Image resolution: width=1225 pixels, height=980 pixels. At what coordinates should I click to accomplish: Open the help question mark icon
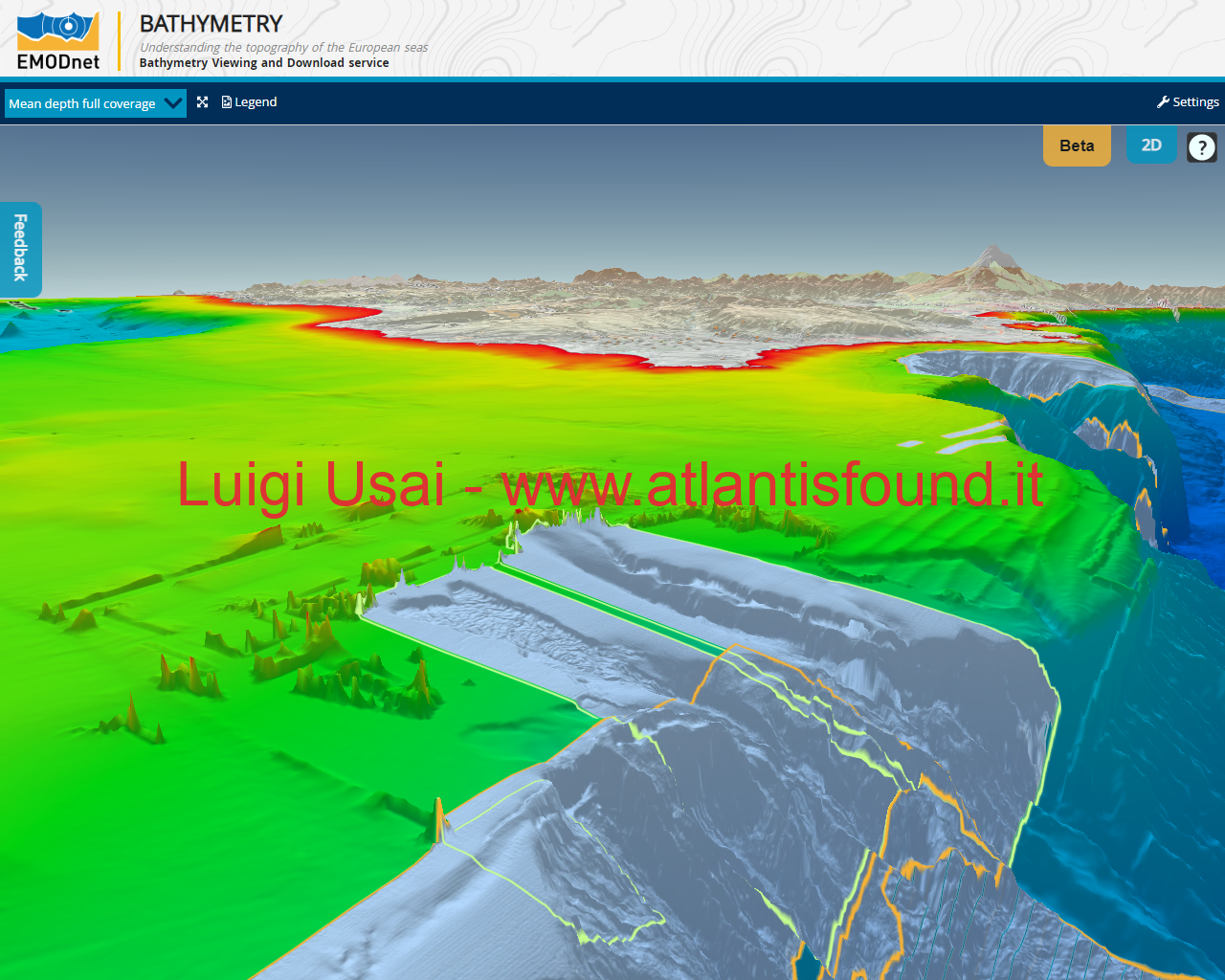pos(1202,146)
